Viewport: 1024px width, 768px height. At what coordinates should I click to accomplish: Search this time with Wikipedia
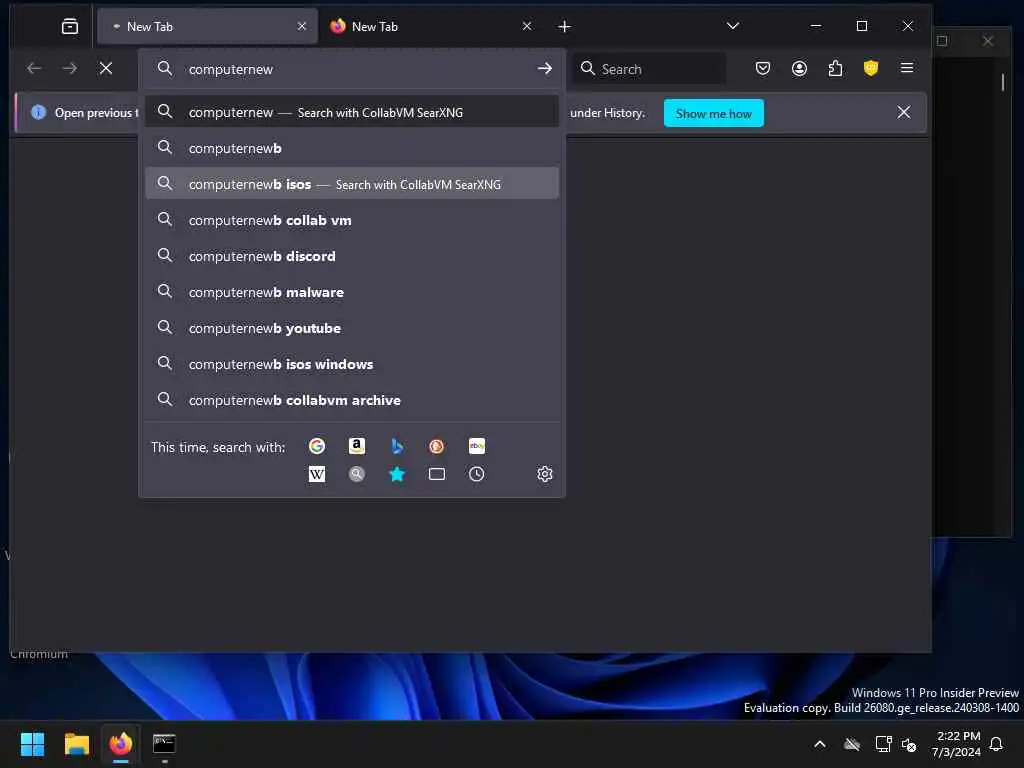317,474
